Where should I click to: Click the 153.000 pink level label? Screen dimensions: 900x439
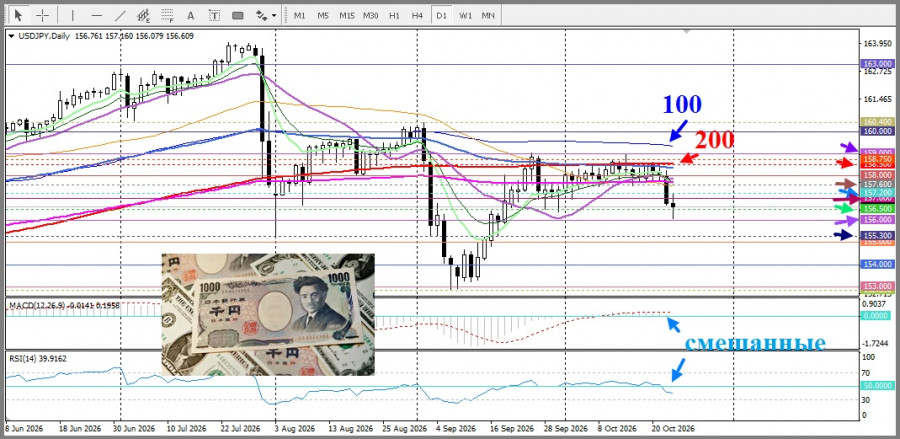[877, 286]
